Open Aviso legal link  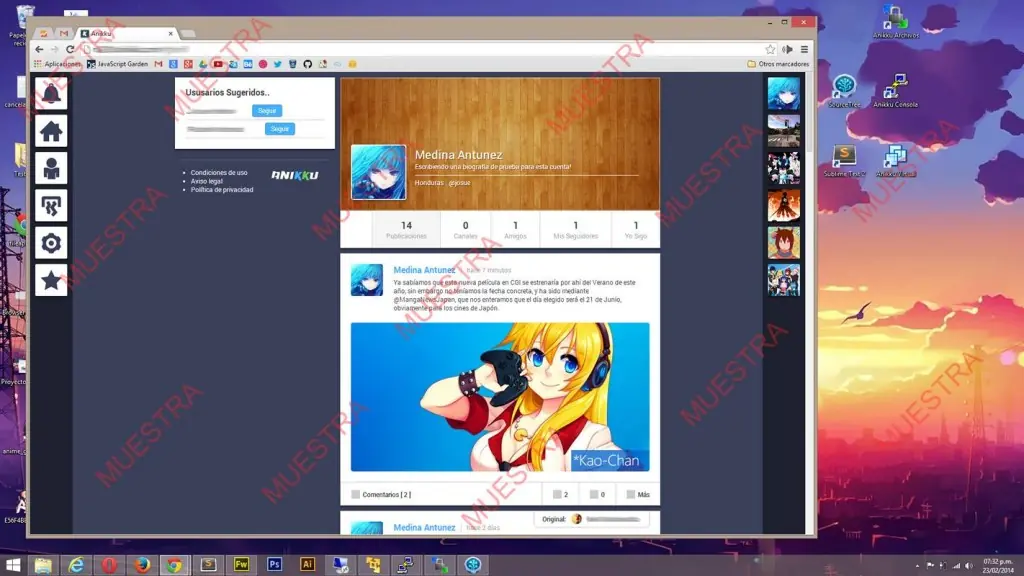click(x=206, y=181)
